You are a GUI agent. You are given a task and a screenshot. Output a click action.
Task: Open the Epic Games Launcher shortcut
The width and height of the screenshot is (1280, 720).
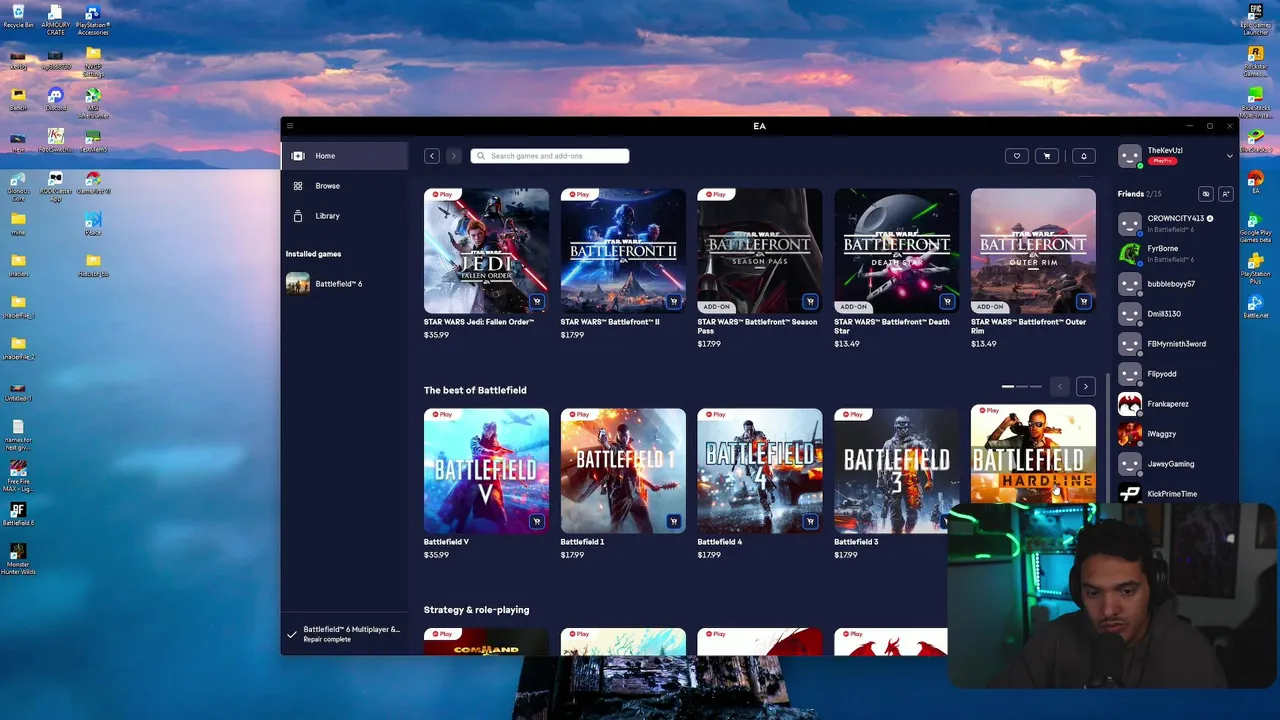point(1256,19)
